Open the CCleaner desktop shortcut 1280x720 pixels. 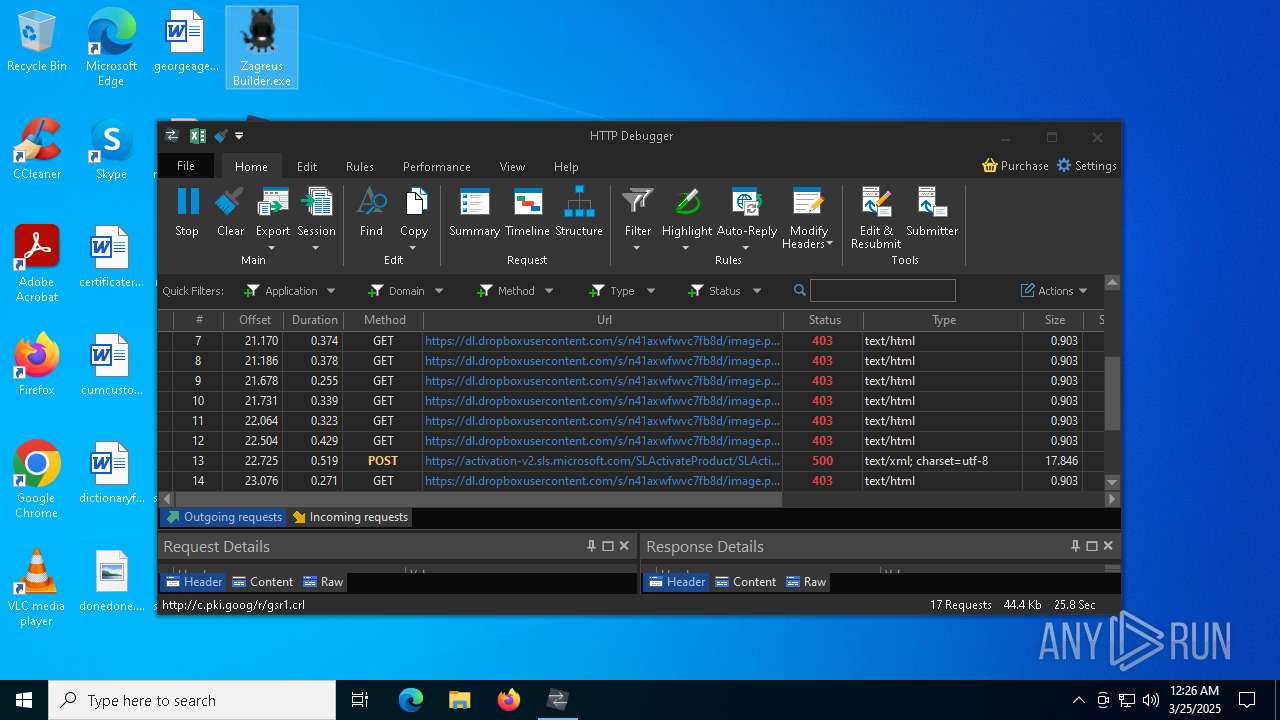(x=37, y=149)
